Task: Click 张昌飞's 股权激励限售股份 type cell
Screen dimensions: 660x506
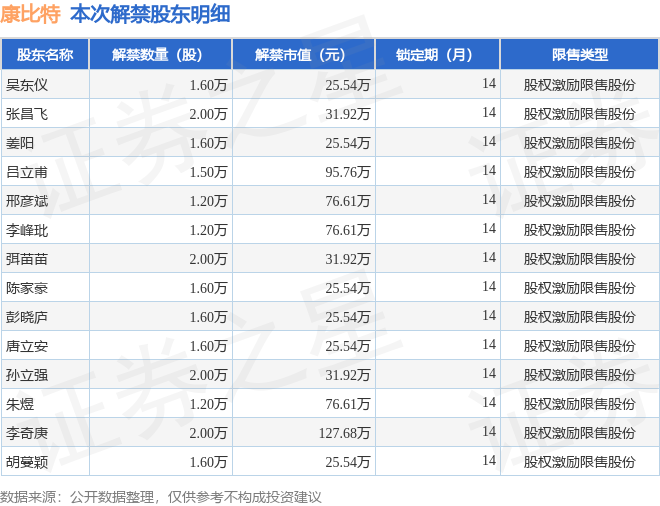Action: tap(579, 114)
